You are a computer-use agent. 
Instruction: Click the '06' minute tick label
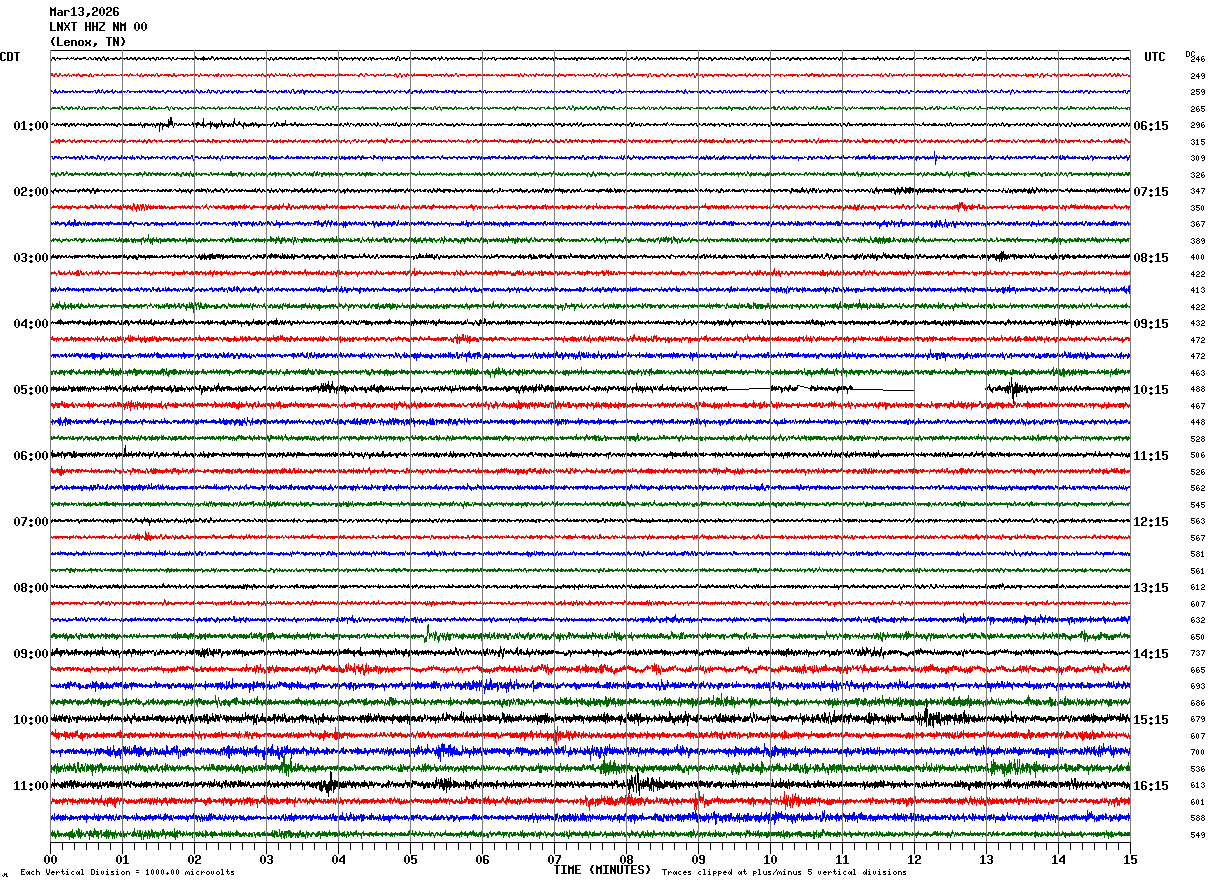(x=482, y=859)
